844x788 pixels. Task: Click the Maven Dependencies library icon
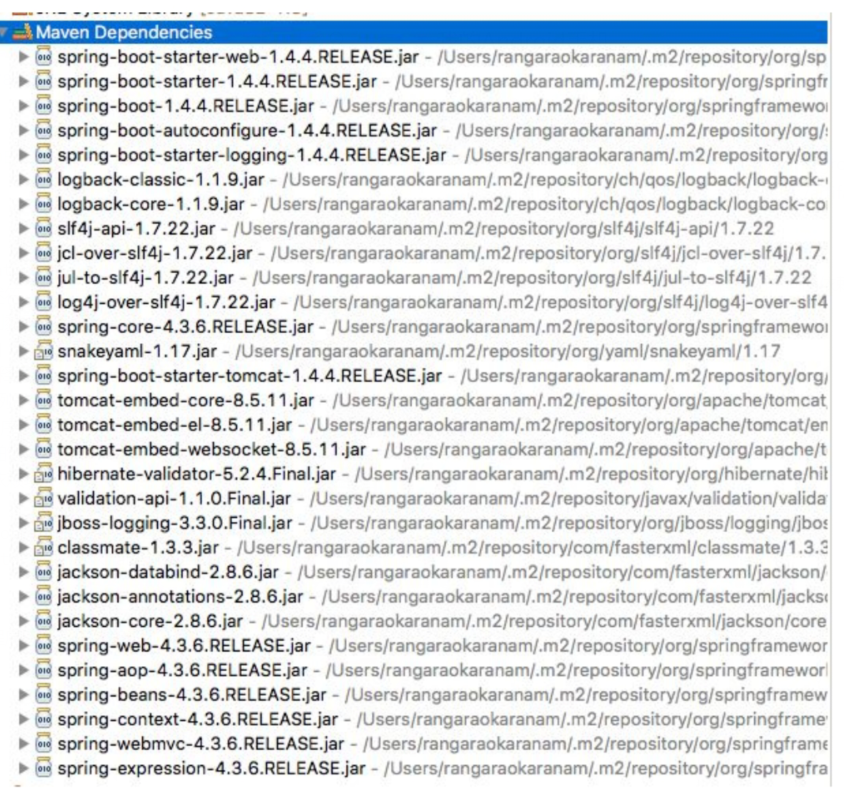pos(22,32)
